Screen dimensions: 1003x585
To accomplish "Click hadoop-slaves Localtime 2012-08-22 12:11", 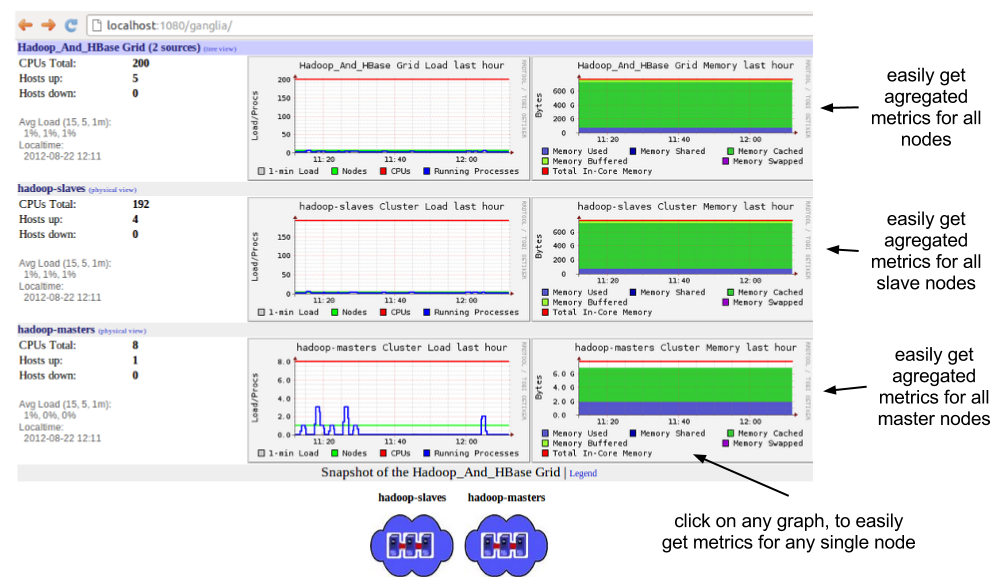I will [62, 297].
